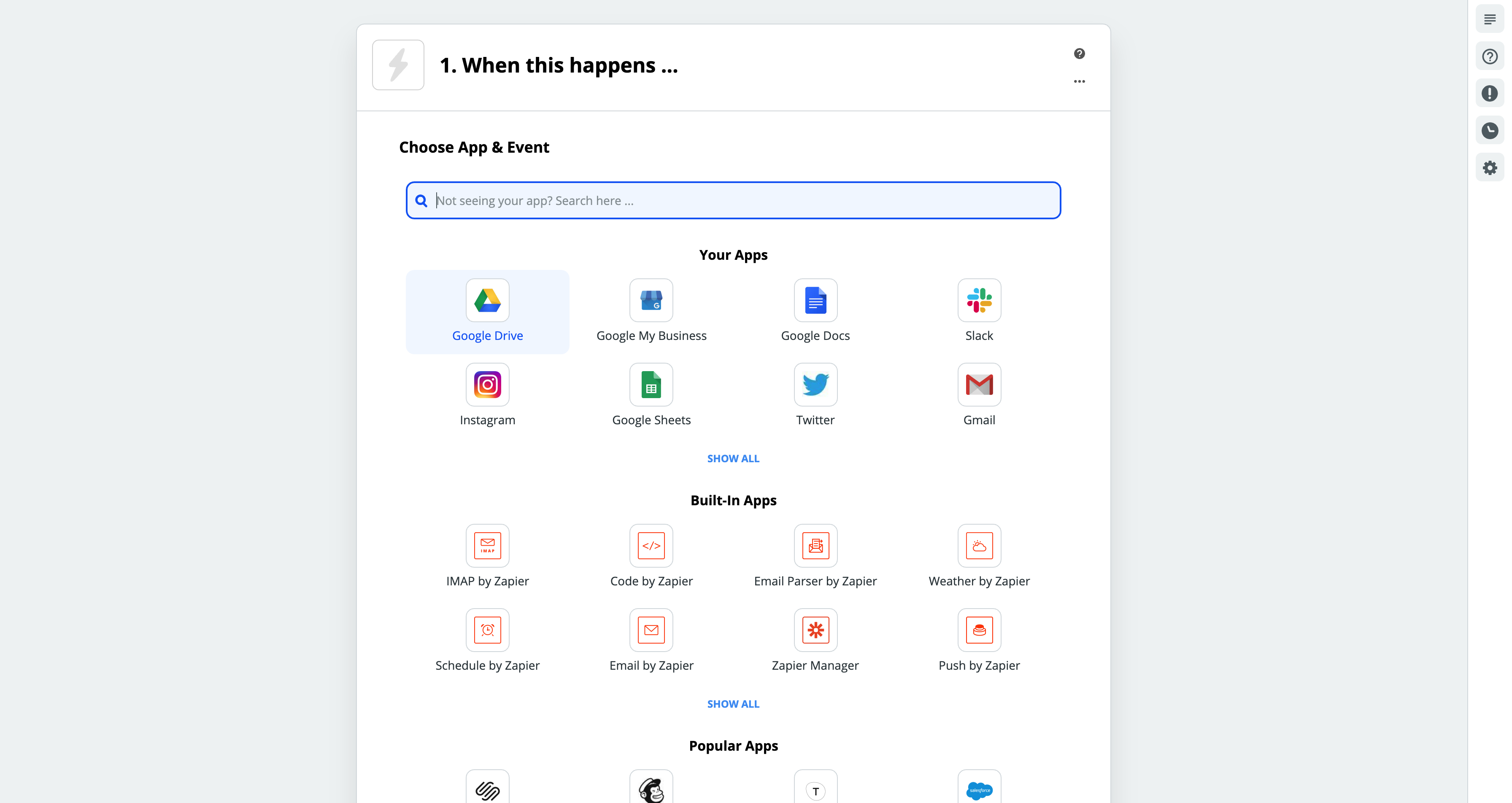The width and height of the screenshot is (1512, 803).
Task: Open step help question mark icon
Action: pyautogui.click(x=1079, y=54)
